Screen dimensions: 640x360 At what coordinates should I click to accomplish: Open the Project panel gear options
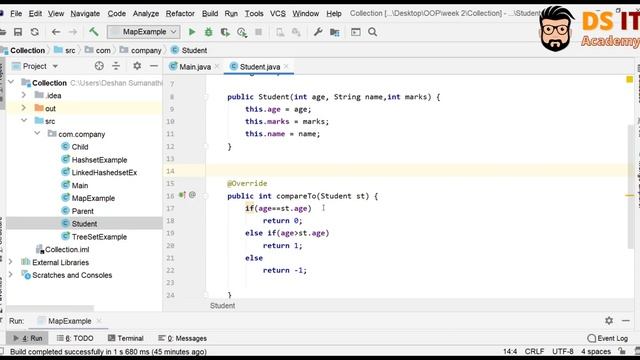(x=137, y=66)
